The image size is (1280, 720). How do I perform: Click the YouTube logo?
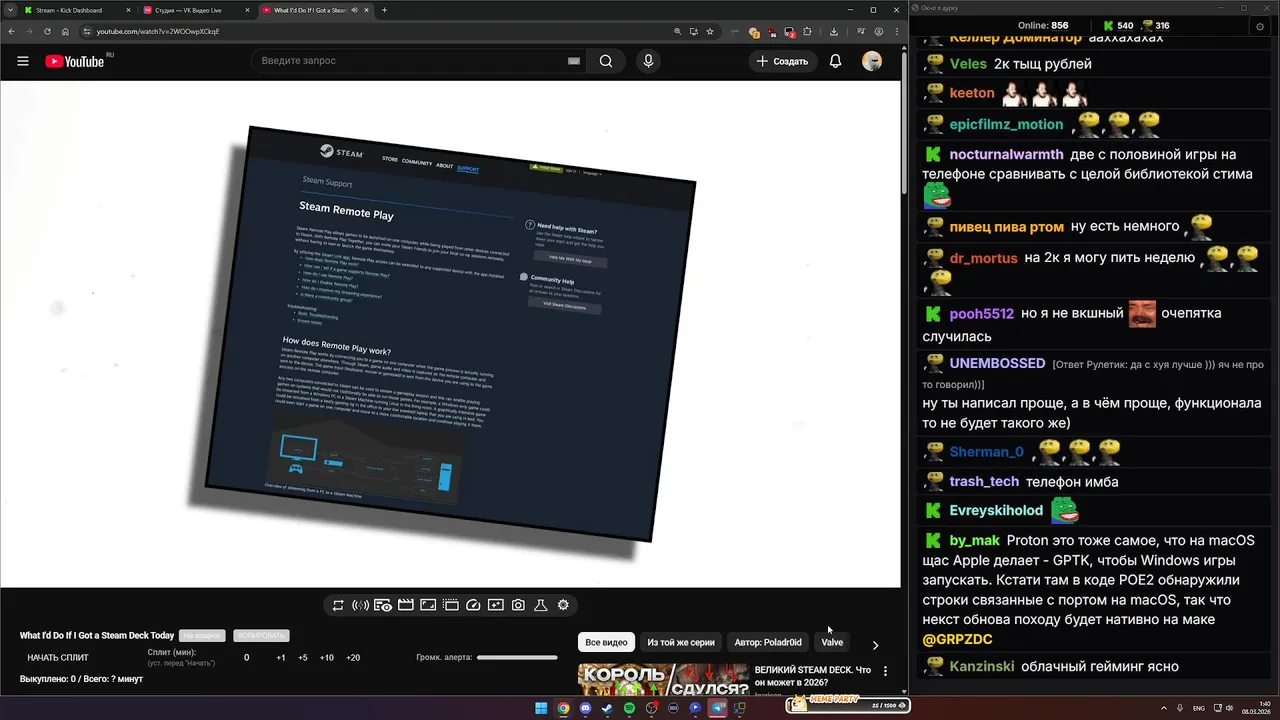tap(75, 61)
